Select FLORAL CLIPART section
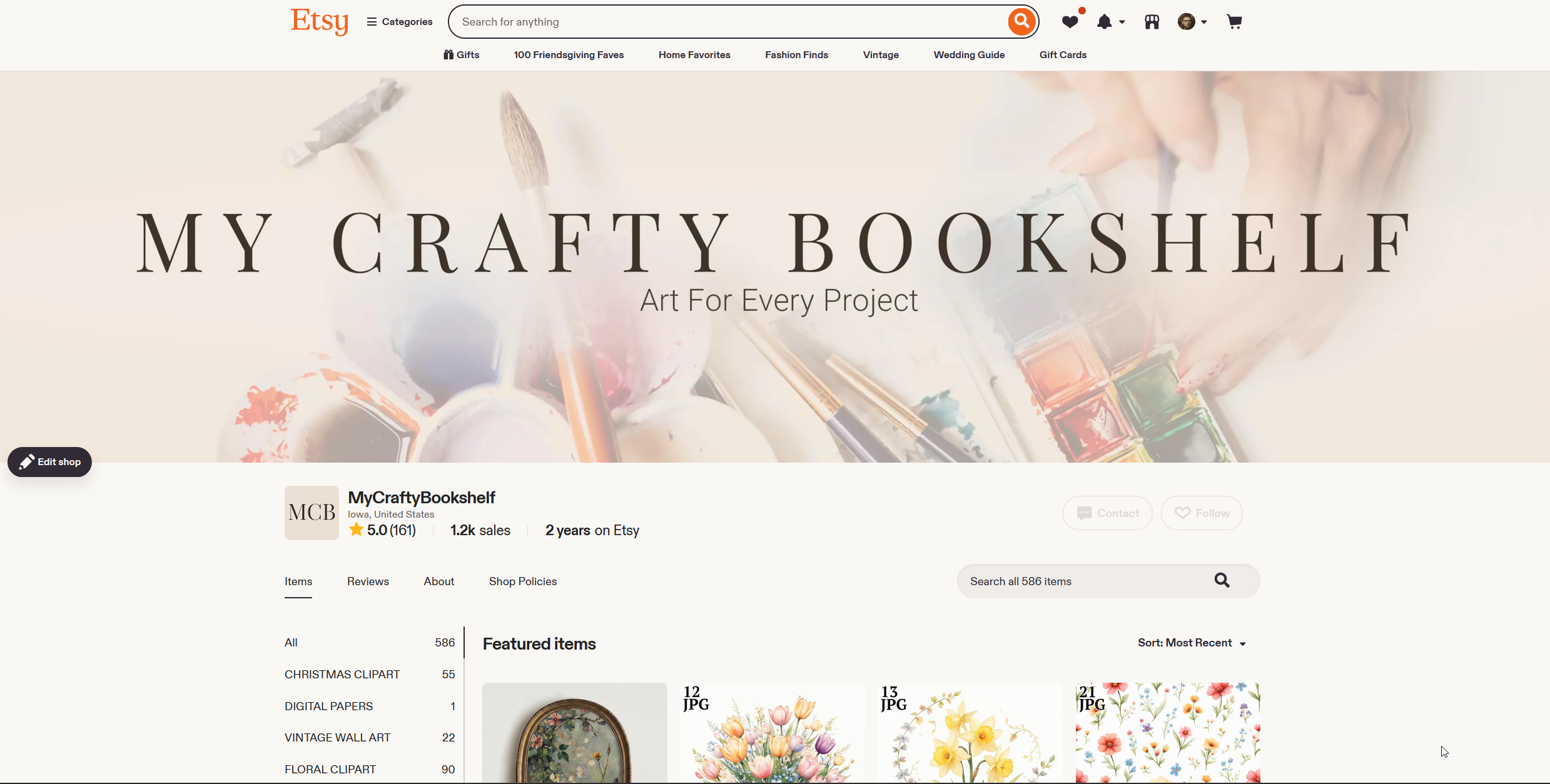 click(370, 770)
